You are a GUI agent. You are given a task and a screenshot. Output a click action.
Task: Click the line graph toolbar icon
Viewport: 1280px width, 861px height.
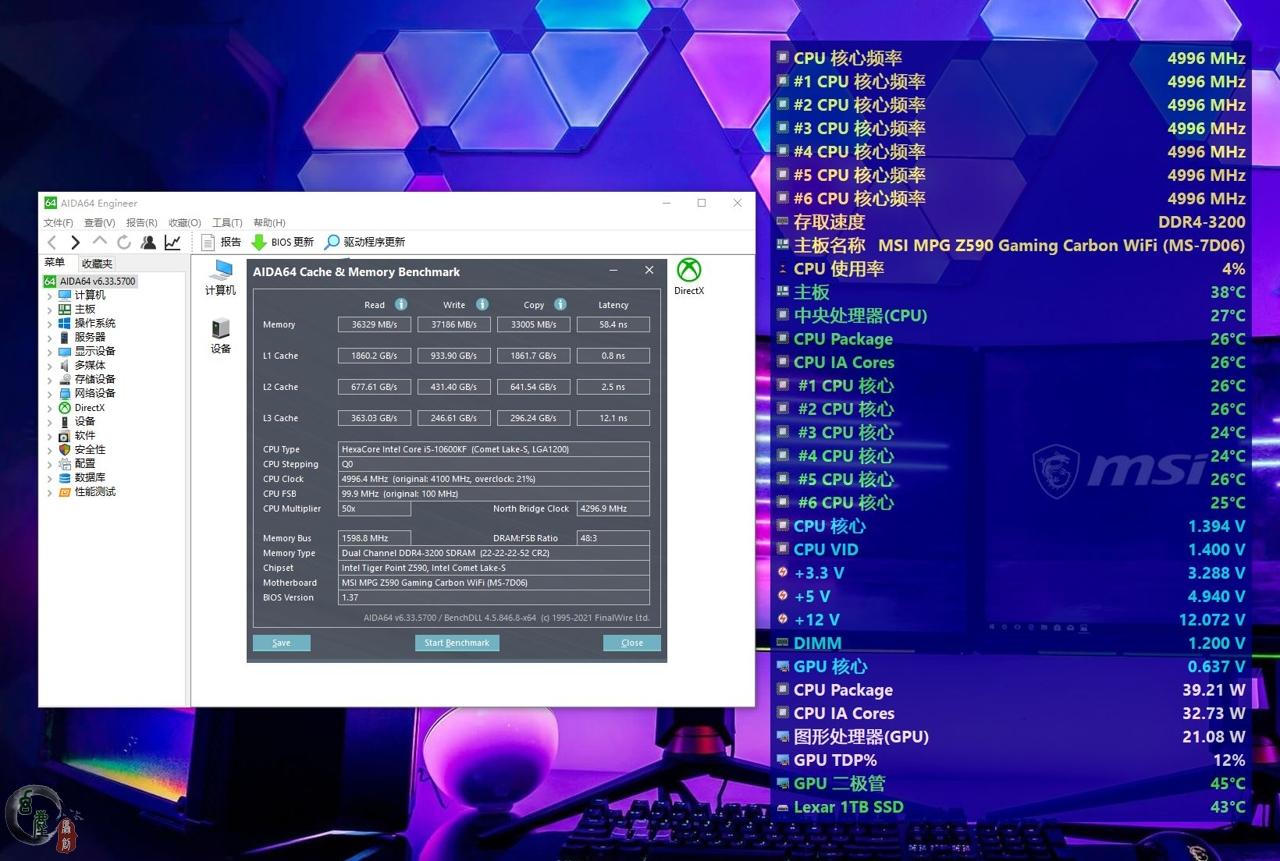point(173,242)
